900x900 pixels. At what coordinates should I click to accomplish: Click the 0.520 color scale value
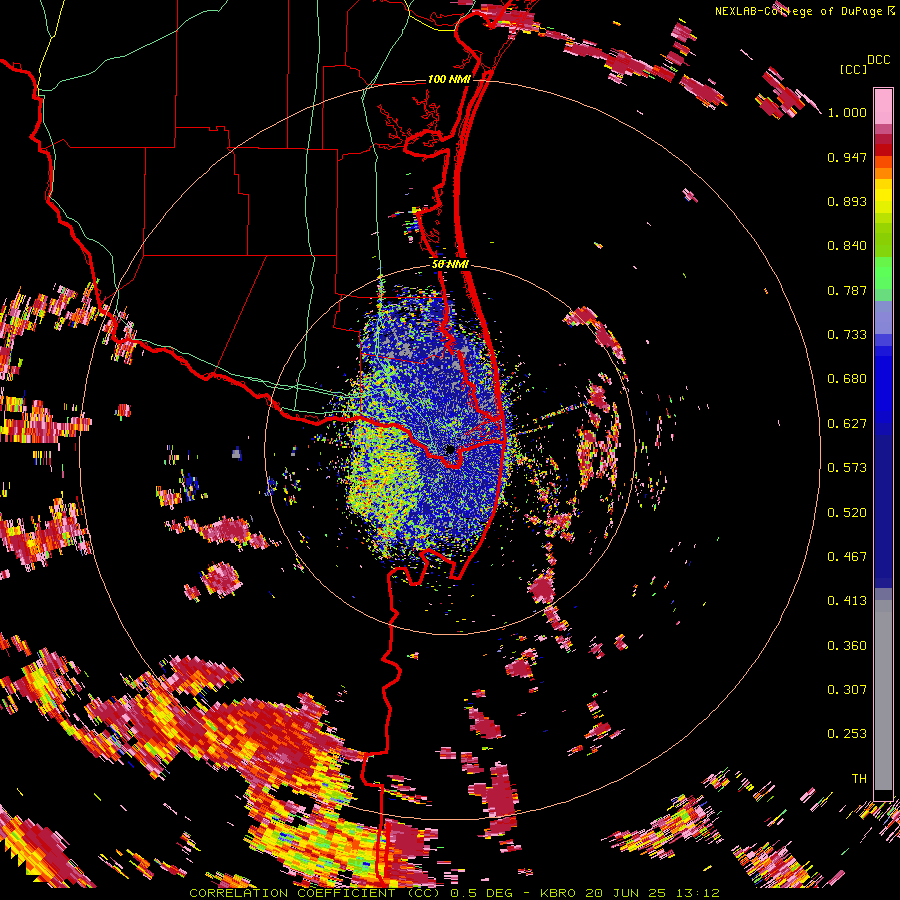[x=847, y=513]
